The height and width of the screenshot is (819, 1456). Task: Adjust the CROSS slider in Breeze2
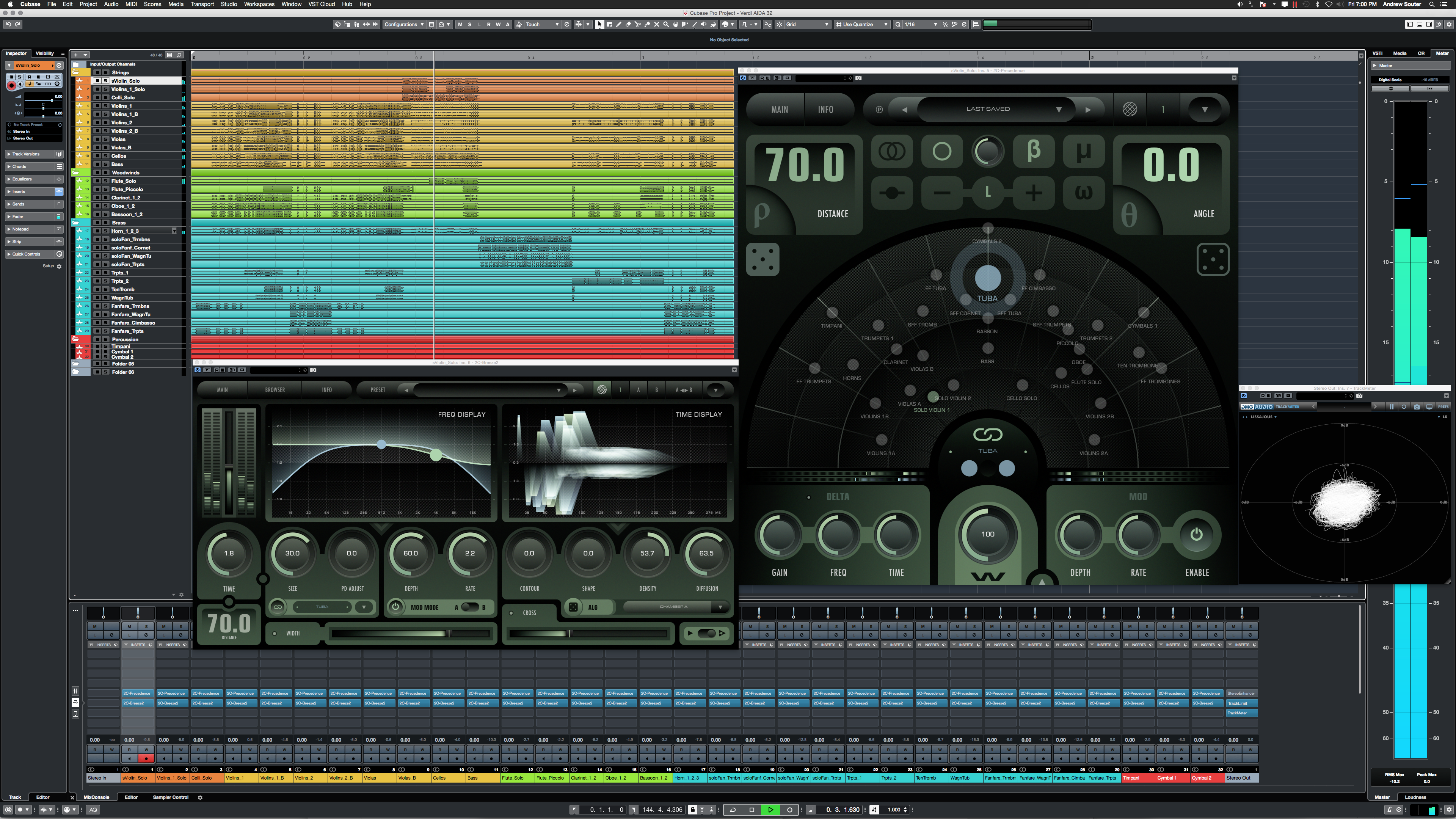(x=588, y=634)
